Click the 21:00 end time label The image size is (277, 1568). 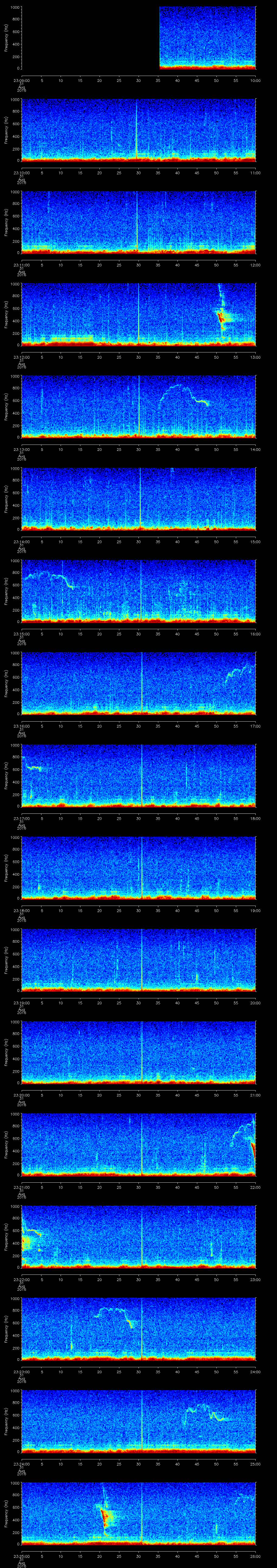click(255, 1095)
